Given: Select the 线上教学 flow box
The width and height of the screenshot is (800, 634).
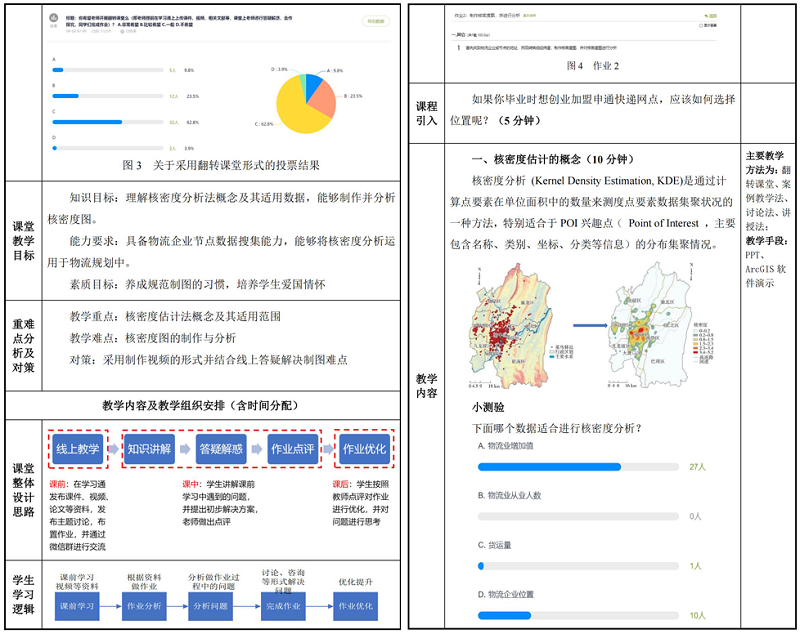Looking at the screenshot, I should pos(78,450).
